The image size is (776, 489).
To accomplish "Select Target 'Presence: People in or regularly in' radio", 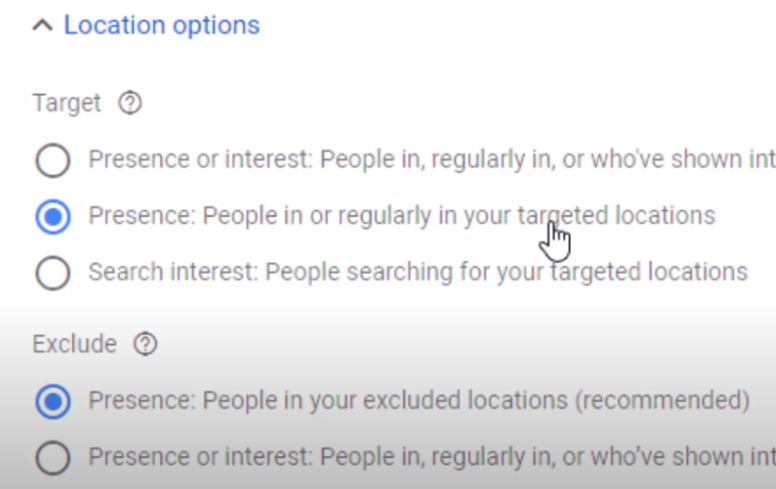I will coord(52,216).
